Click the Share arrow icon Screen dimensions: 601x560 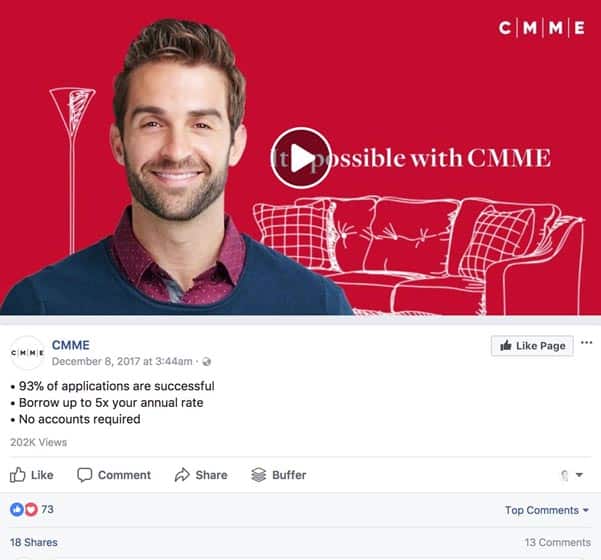point(182,475)
